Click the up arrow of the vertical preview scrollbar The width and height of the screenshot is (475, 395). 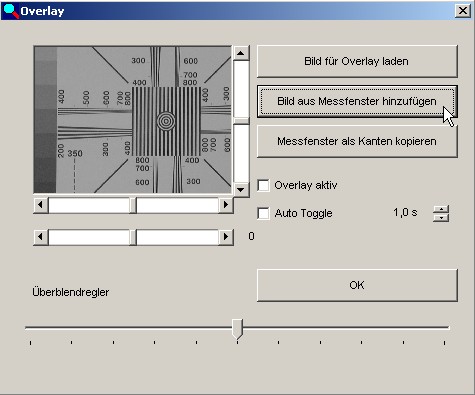[x=241, y=53]
